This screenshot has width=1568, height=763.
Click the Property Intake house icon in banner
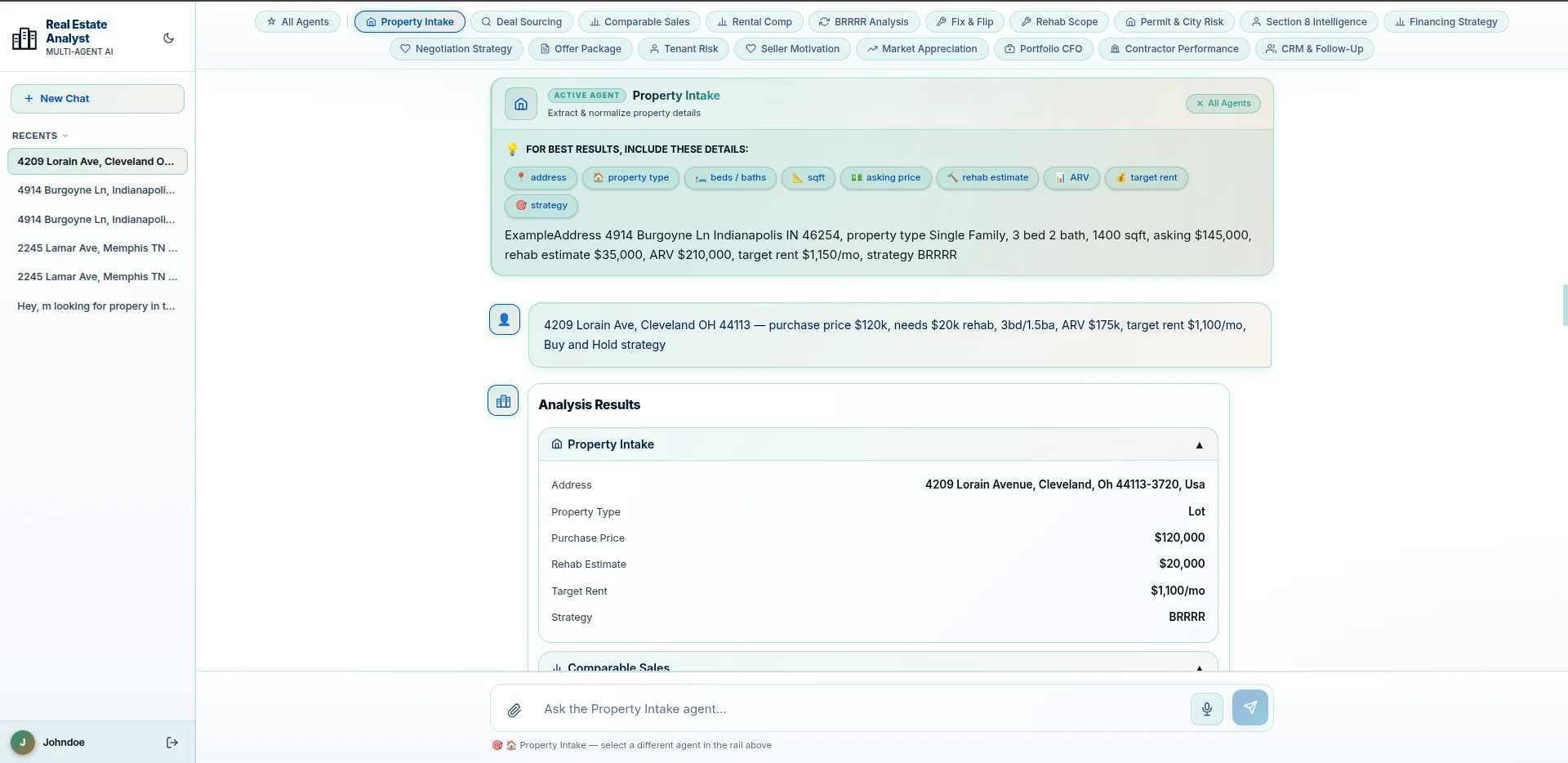click(521, 104)
